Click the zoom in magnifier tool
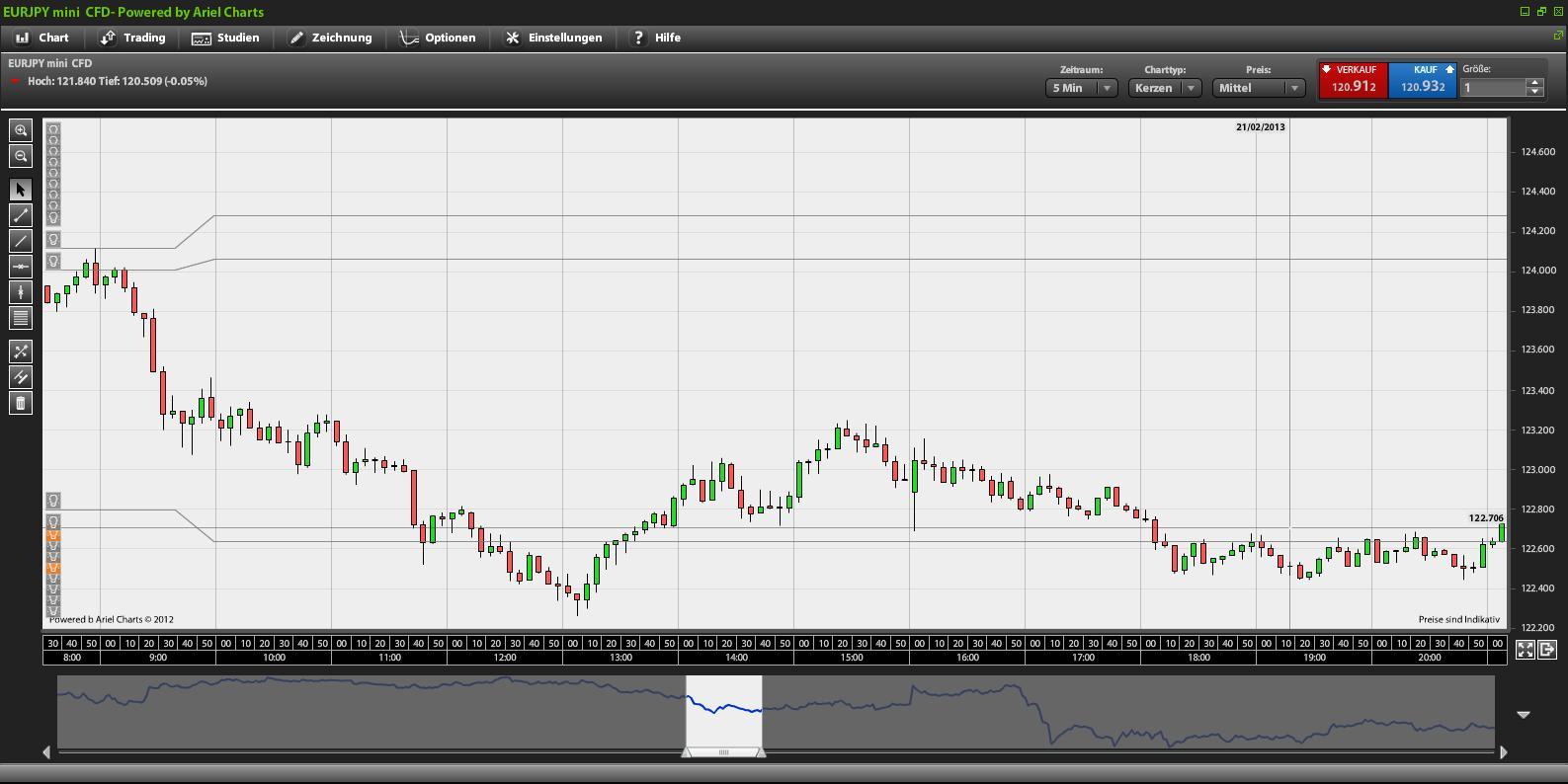1568x784 pixels. 21,130
